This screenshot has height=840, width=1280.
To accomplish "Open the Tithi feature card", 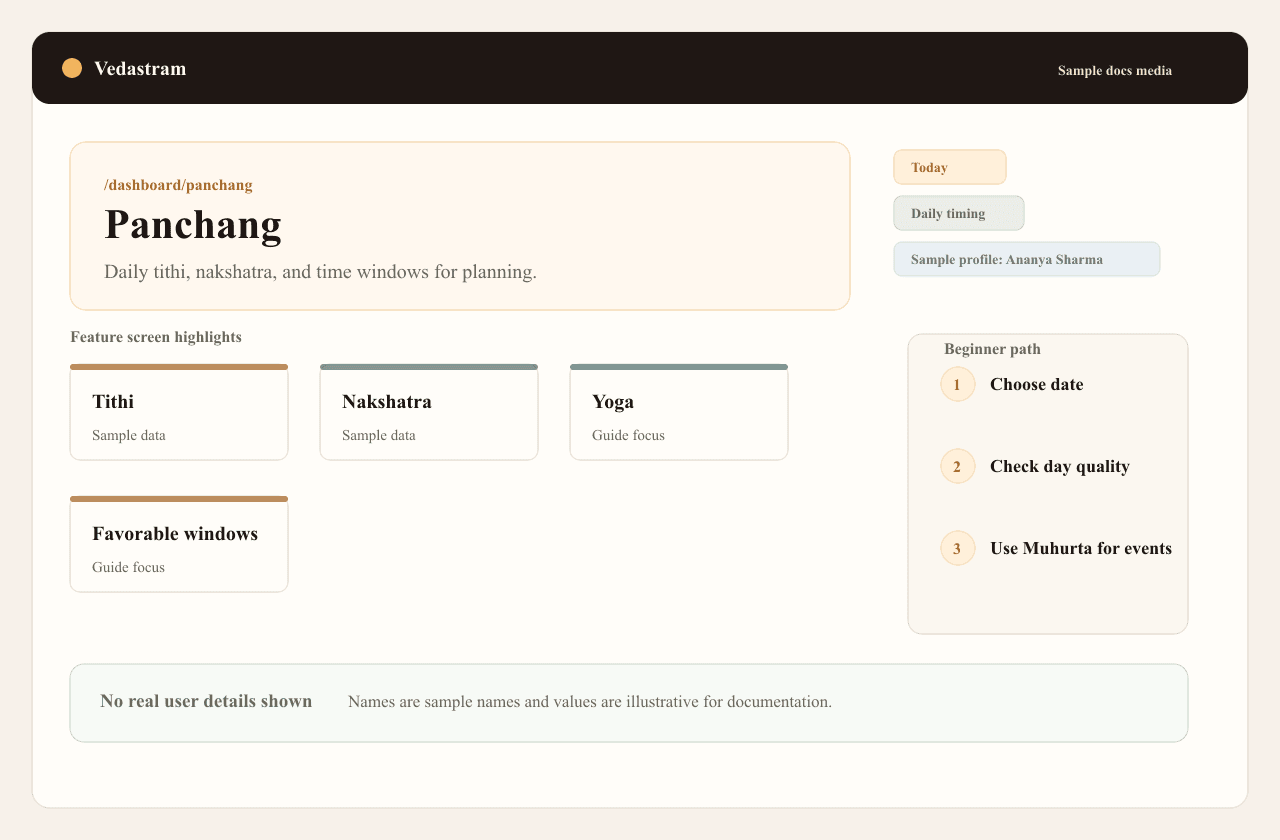I will pos(179,412).
